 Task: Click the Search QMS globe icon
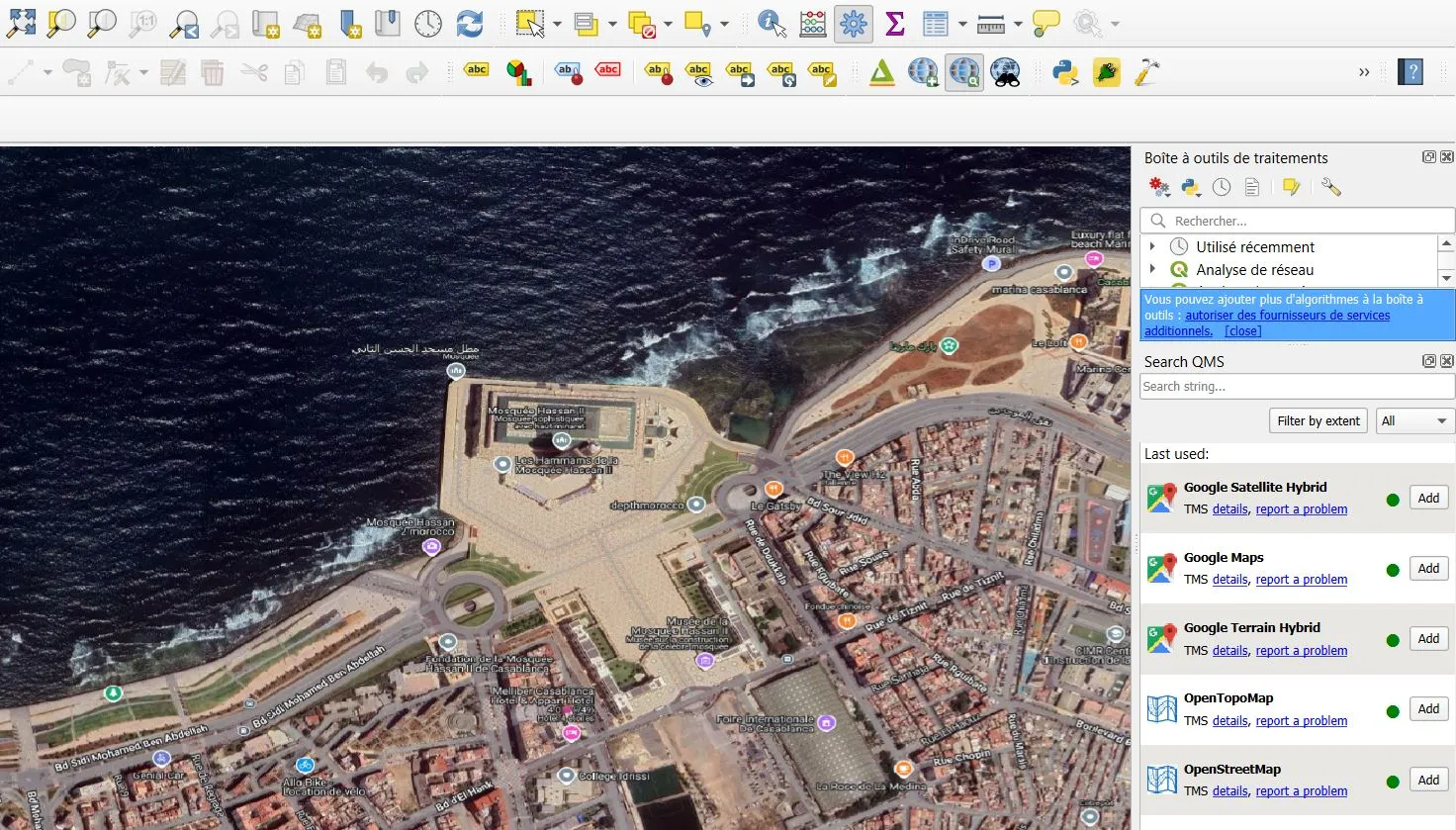pos(964,71)
